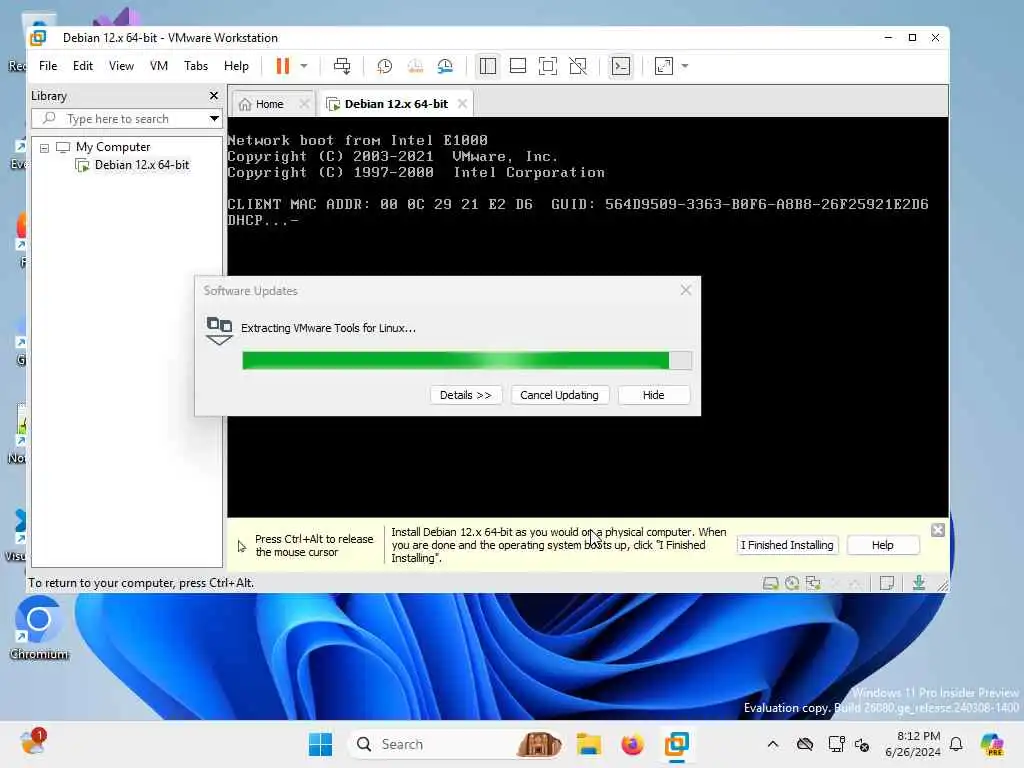The image size is (1024, 768).
Task: Select Debian 12.x 64-bit in library tree
Action: pos(141,165)
